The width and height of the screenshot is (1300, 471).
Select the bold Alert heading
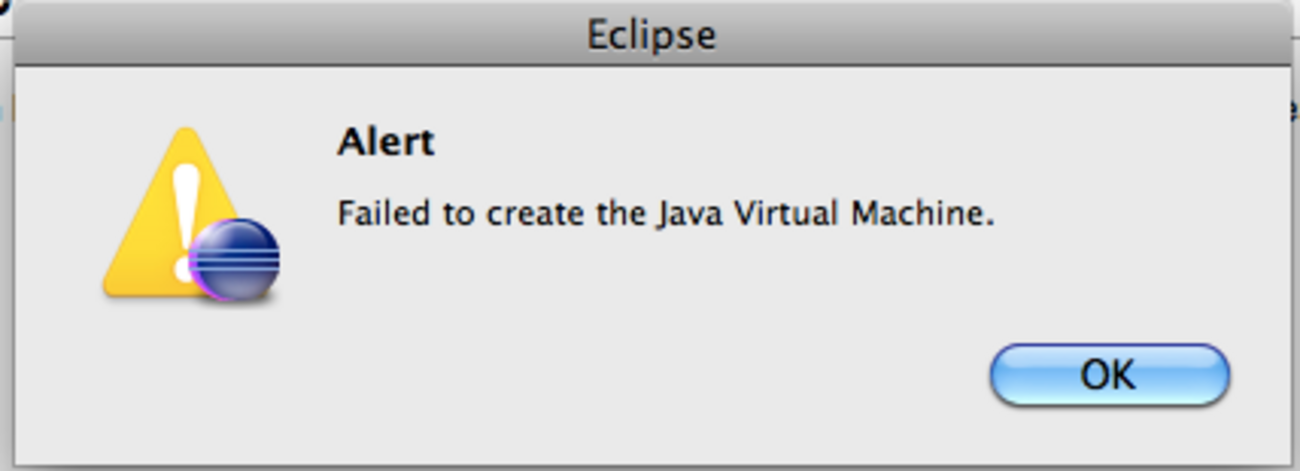(386, 142)
